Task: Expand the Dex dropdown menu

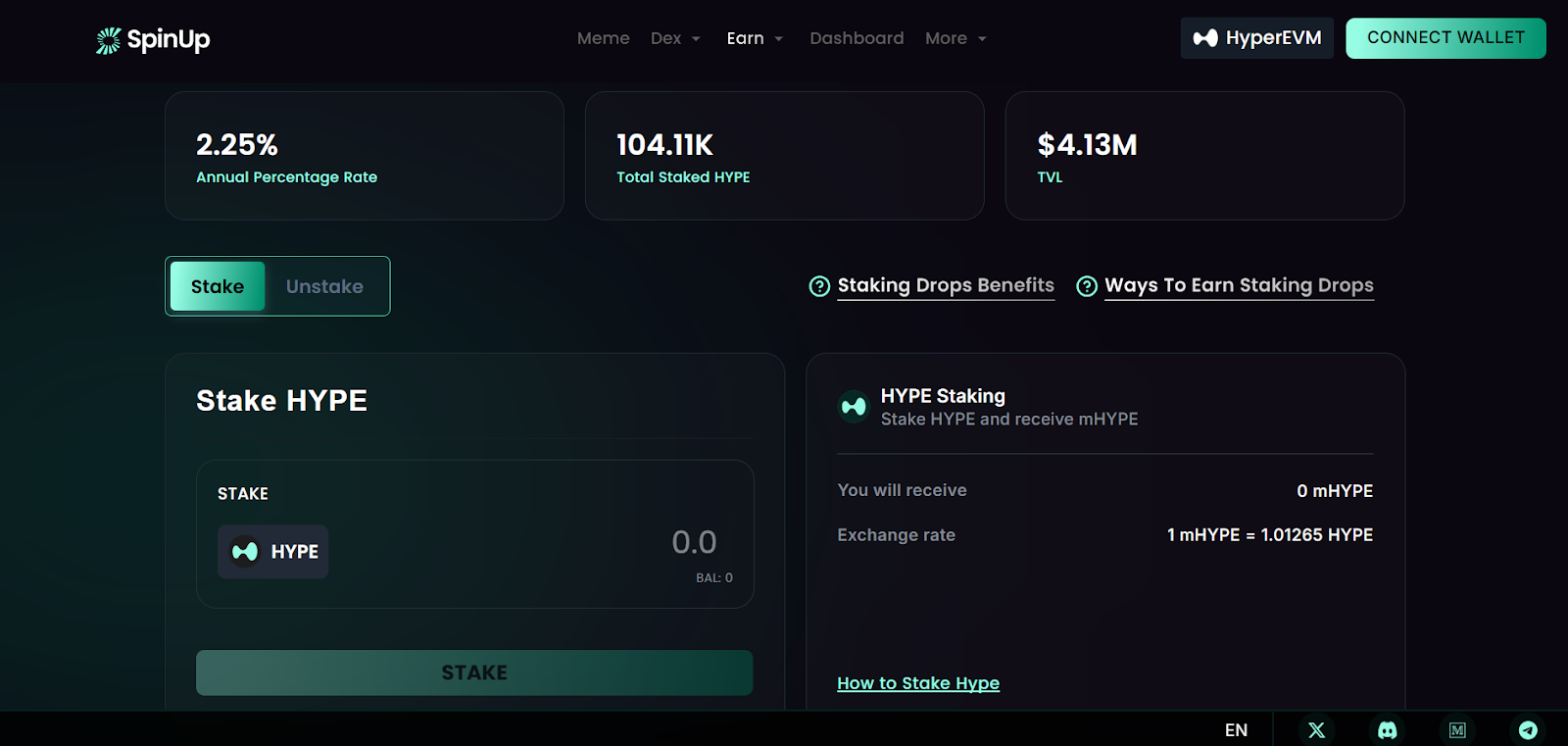Action: click(x=675, y=38)
